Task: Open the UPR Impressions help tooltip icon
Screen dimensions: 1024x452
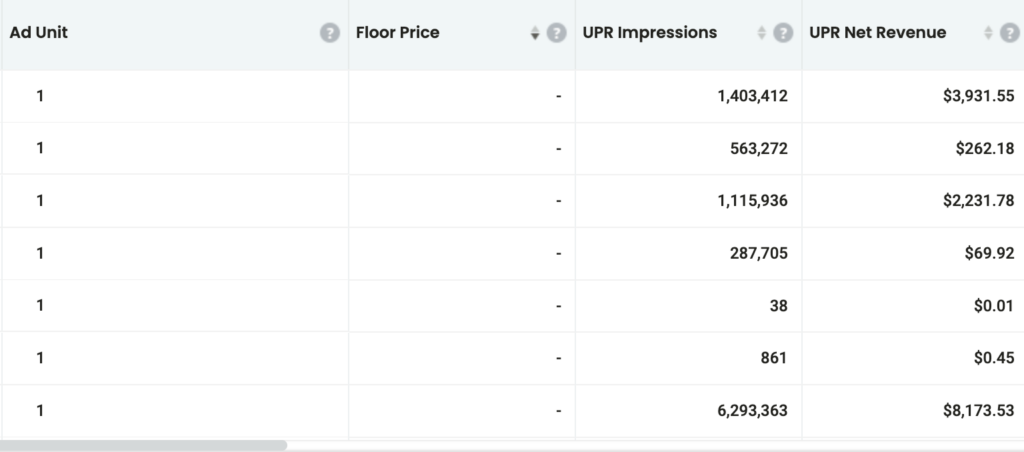Action: coord(783,33)
